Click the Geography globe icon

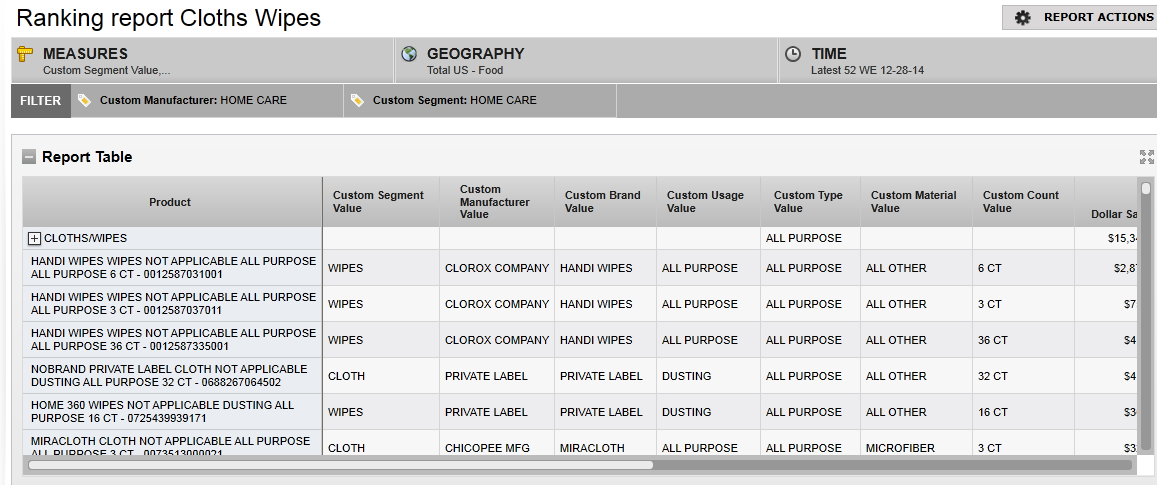409,54
